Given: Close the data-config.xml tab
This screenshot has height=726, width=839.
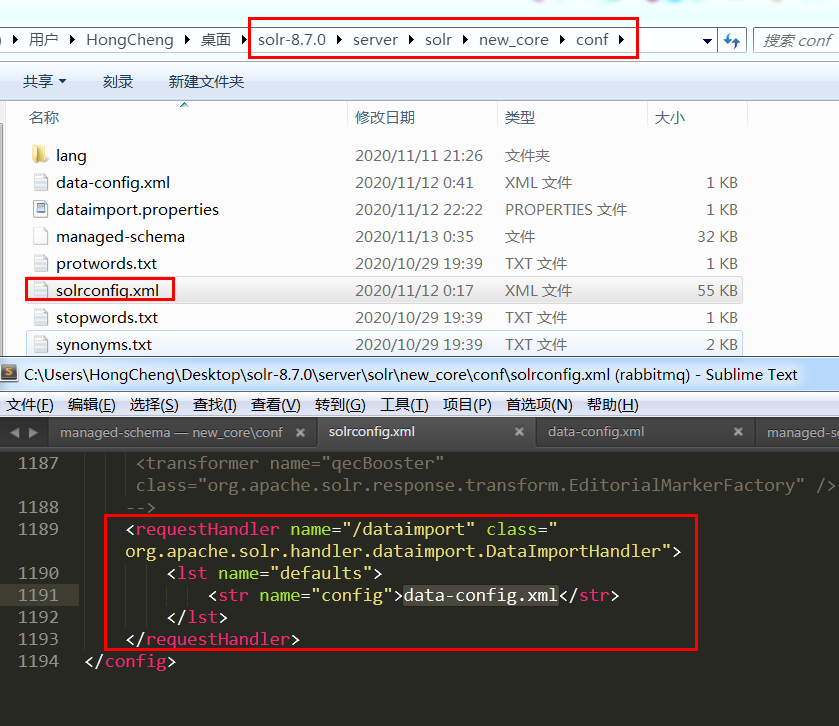Looking at the screenshot, I should point(738,431).
